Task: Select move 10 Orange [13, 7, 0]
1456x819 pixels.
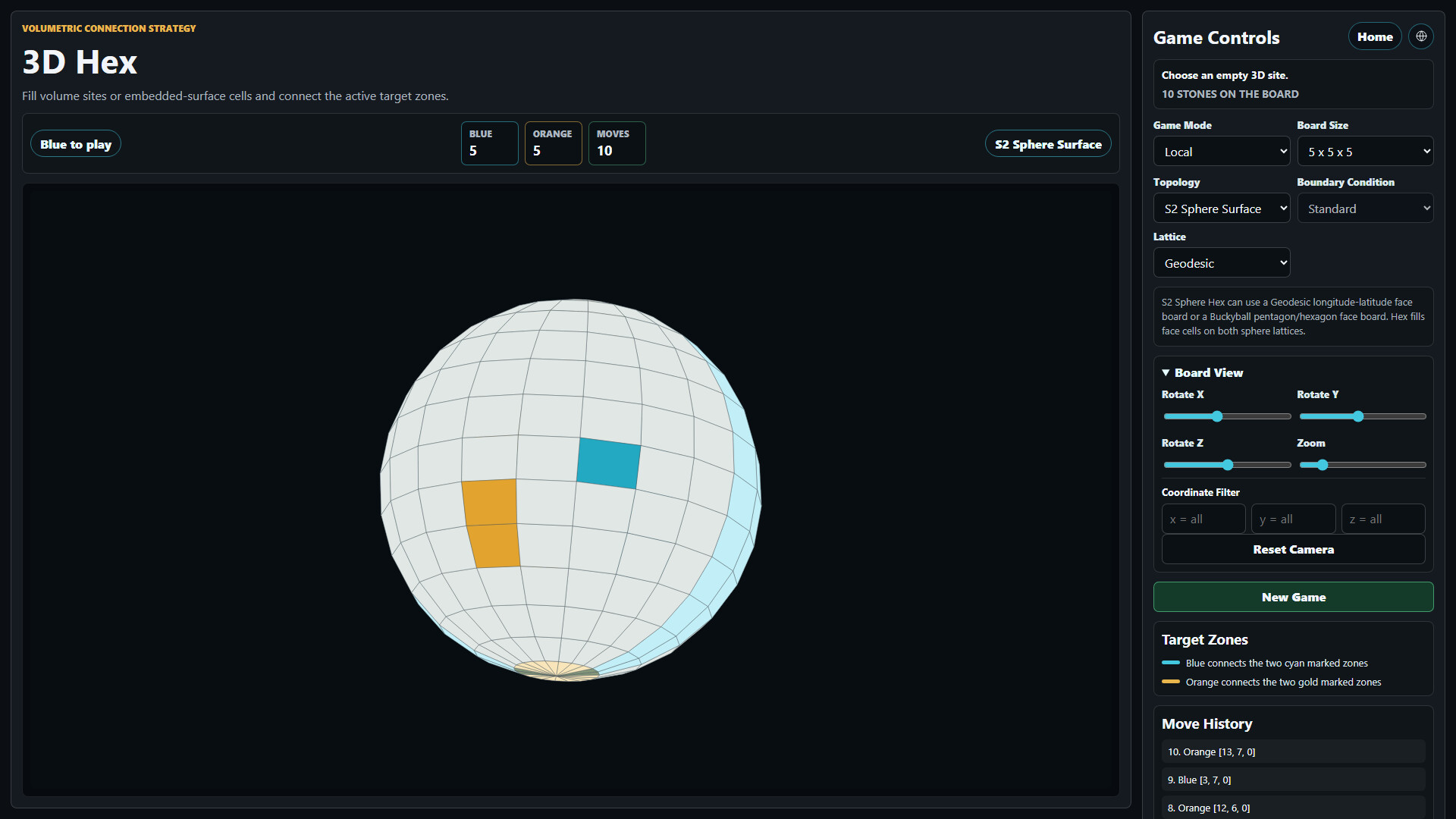Action: (1293, 752)
